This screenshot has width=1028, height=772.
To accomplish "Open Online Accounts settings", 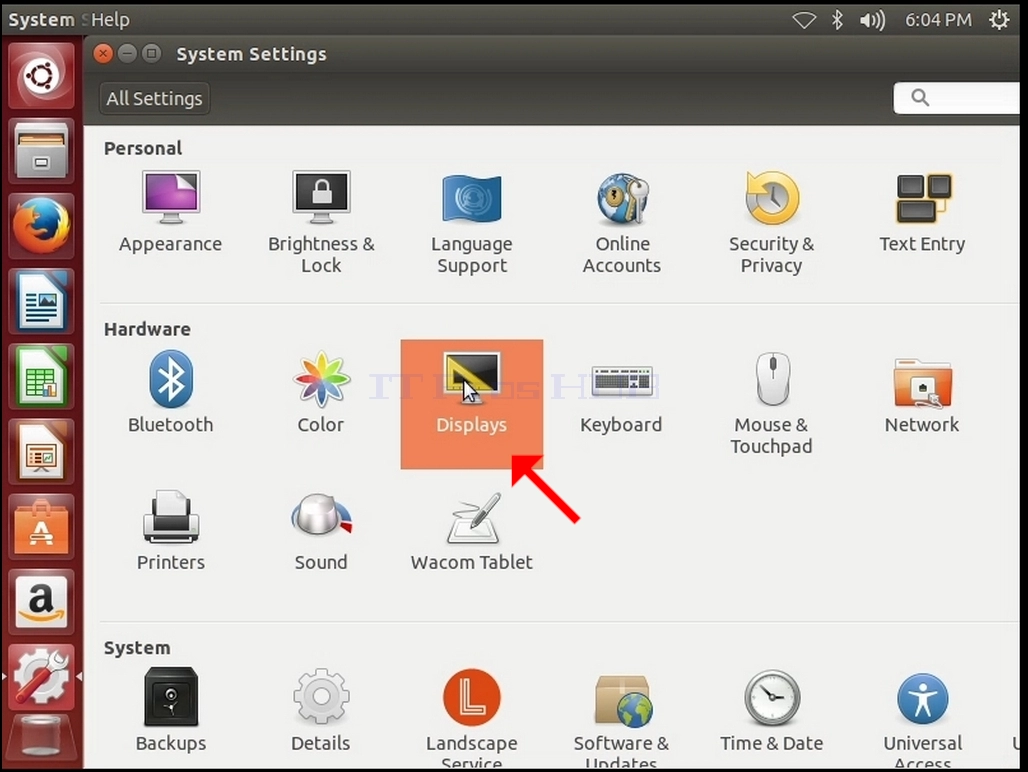I will 622,223.
